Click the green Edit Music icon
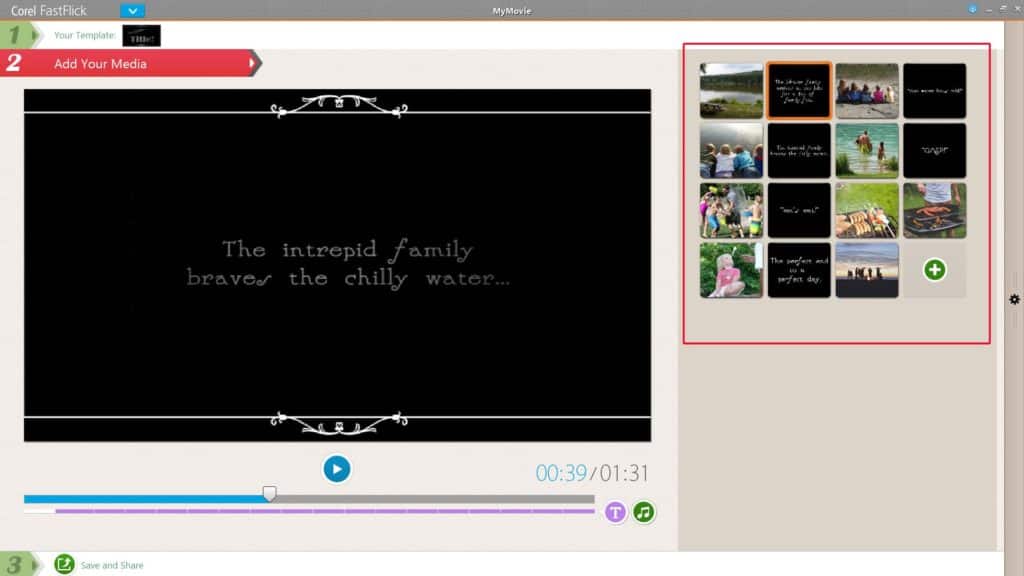 click(644, 513)
